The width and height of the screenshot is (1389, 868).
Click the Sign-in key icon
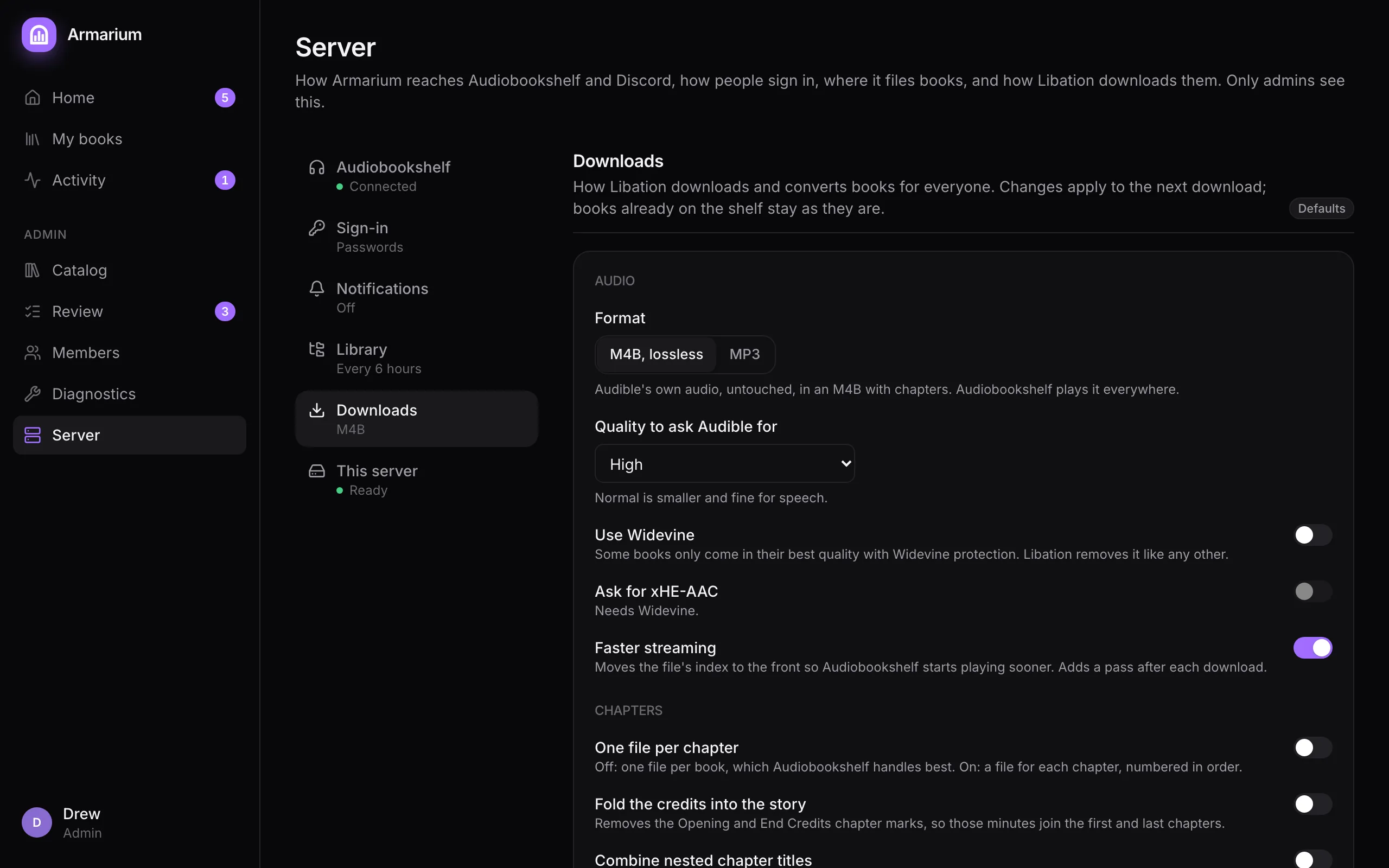point(317,228)
